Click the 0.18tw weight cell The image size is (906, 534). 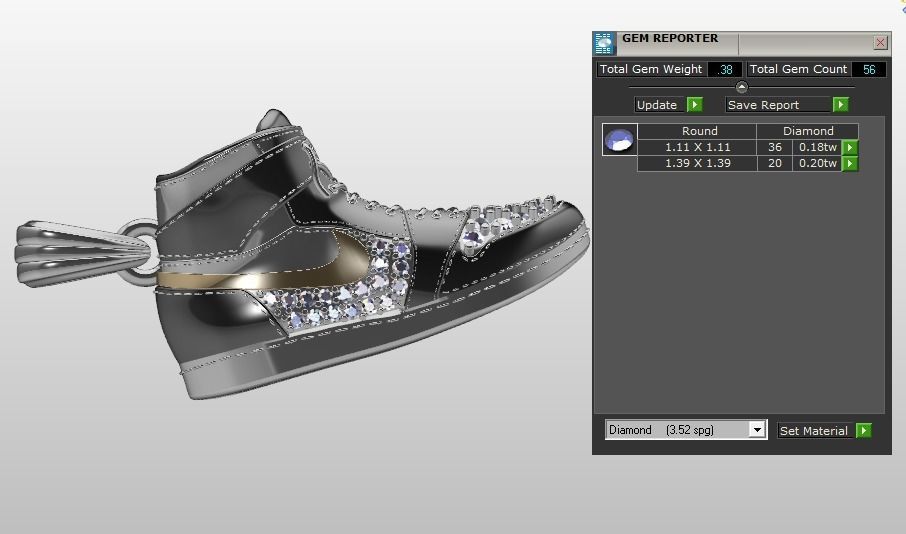tap(817, 147)
